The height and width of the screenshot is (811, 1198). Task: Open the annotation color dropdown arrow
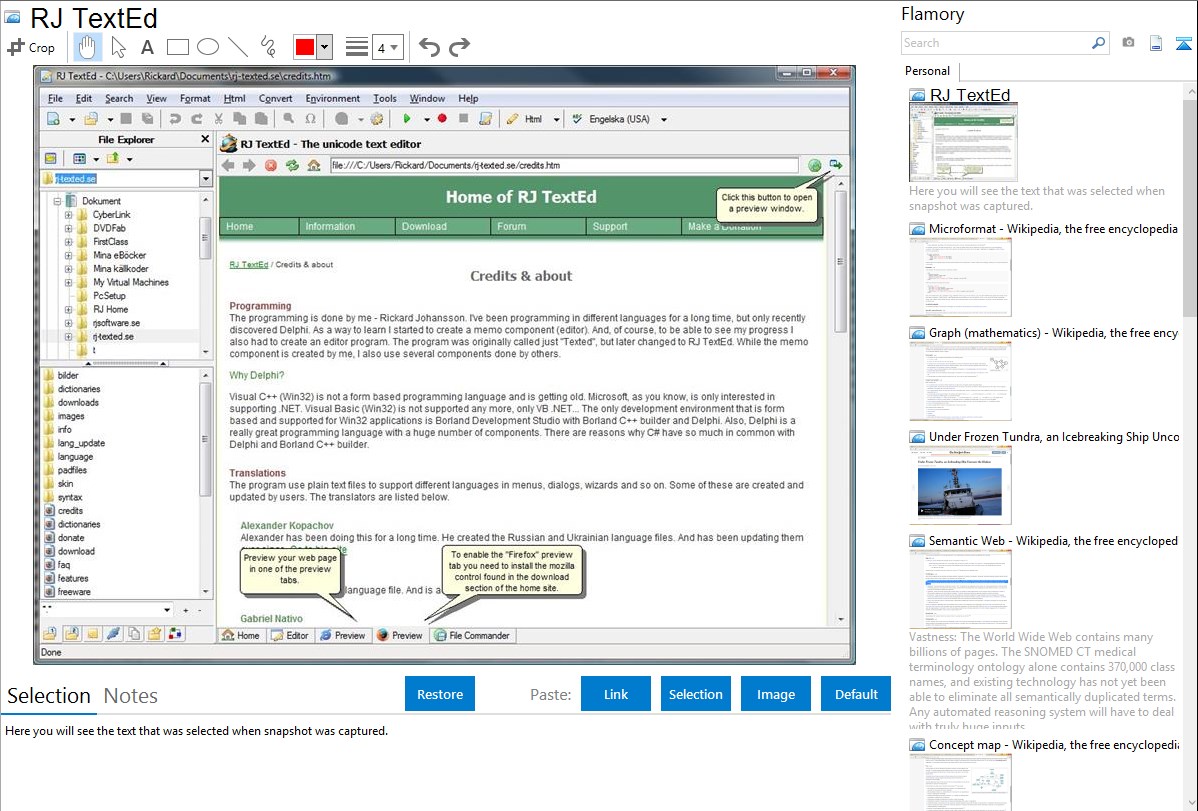pos(325,47)
